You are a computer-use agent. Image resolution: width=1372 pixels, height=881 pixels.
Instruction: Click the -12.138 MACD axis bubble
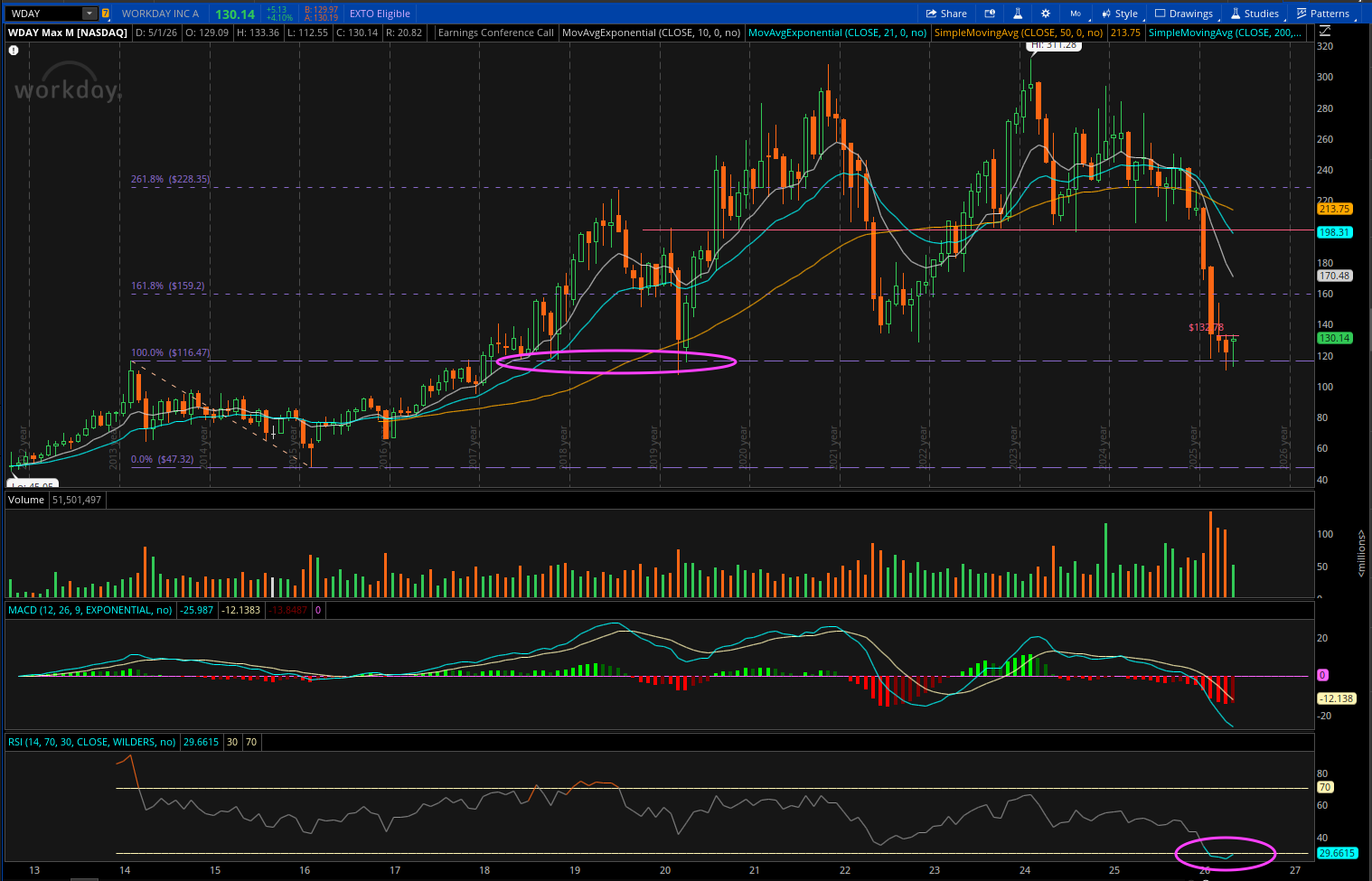point(1336,698)
